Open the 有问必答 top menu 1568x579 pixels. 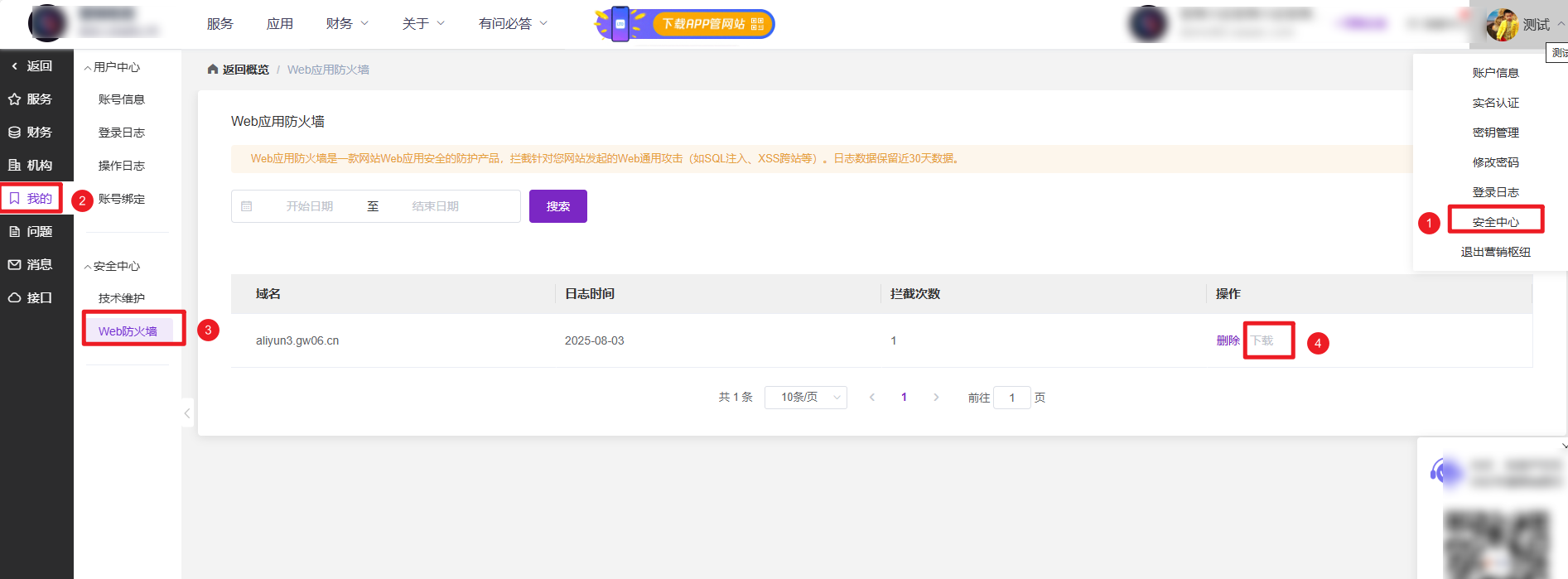[x=513, y=24]
